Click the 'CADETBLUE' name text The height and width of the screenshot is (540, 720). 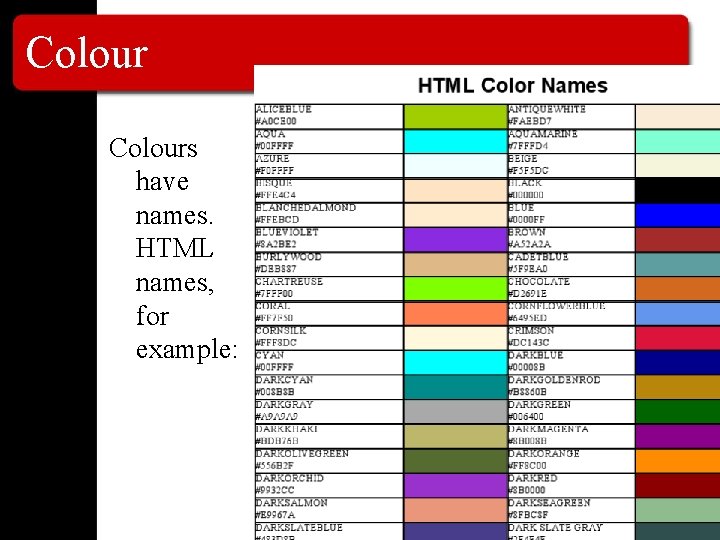538,257
